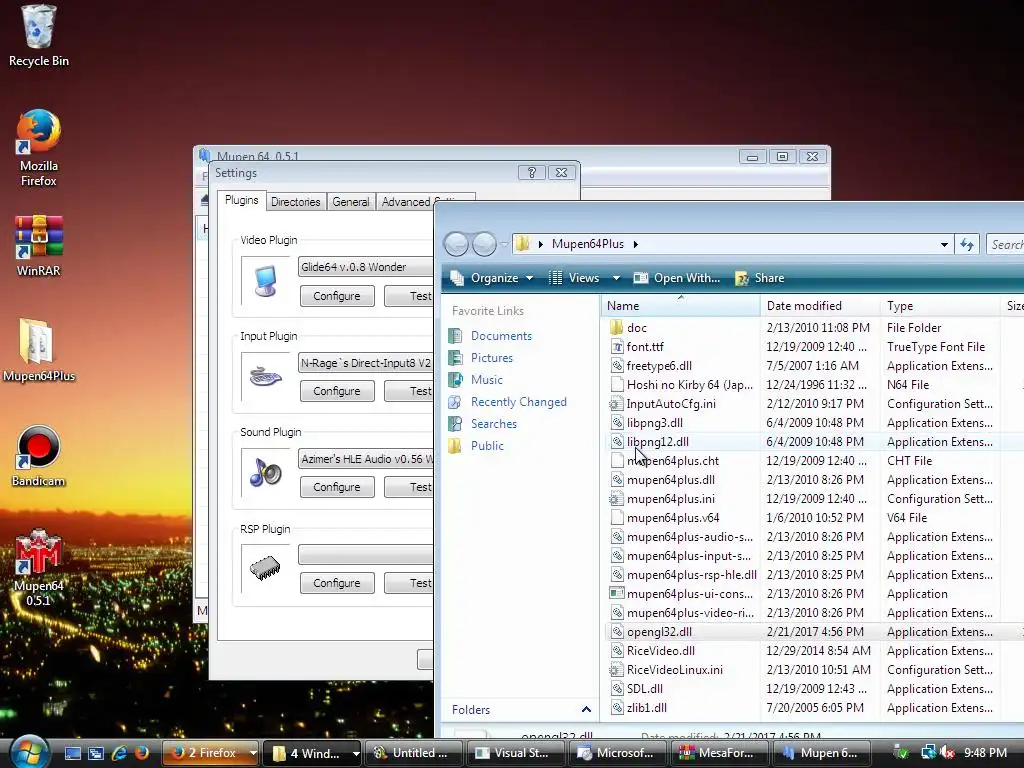Screen dimensions: 1024x768
Task: Open the address bar history dropdown
Action: click(944, 245)
